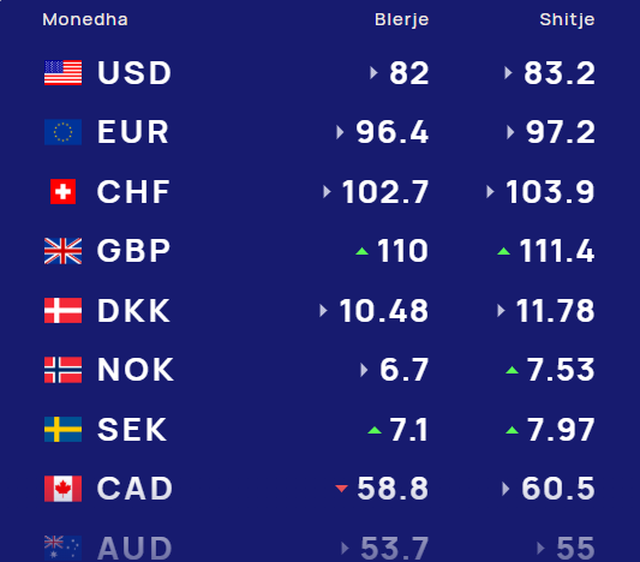The image size is (640, 562).
Task: Click the USD currency label
Action: click(134, 73)
